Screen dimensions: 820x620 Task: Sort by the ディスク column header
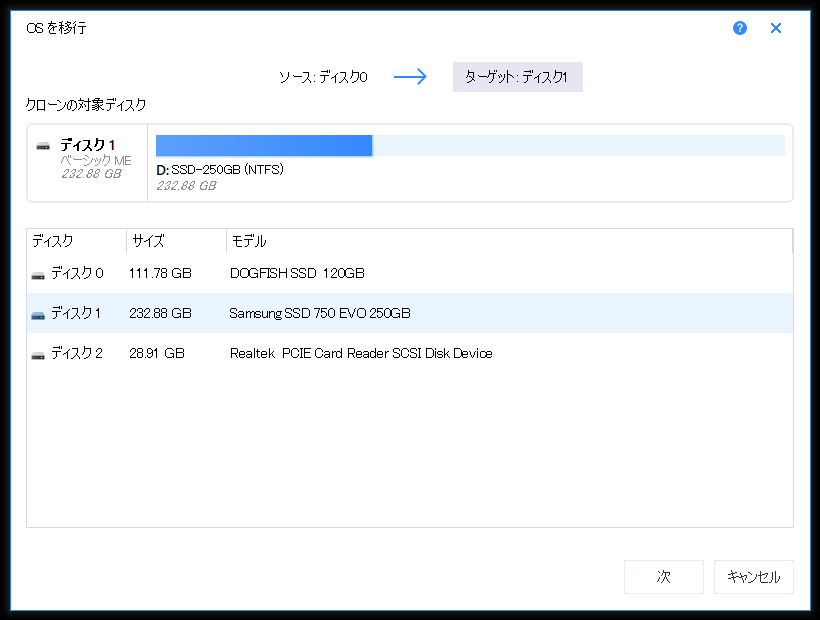[53, 242]
